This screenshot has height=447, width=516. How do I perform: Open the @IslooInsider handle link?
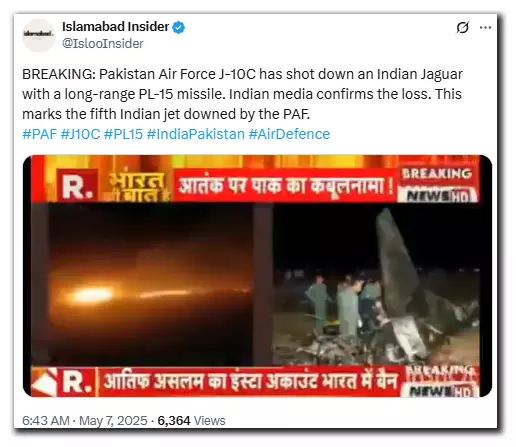coord(103,44)
